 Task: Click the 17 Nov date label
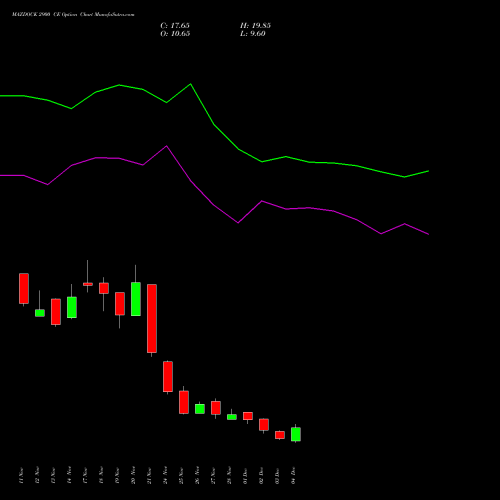[x=85, y=475]
